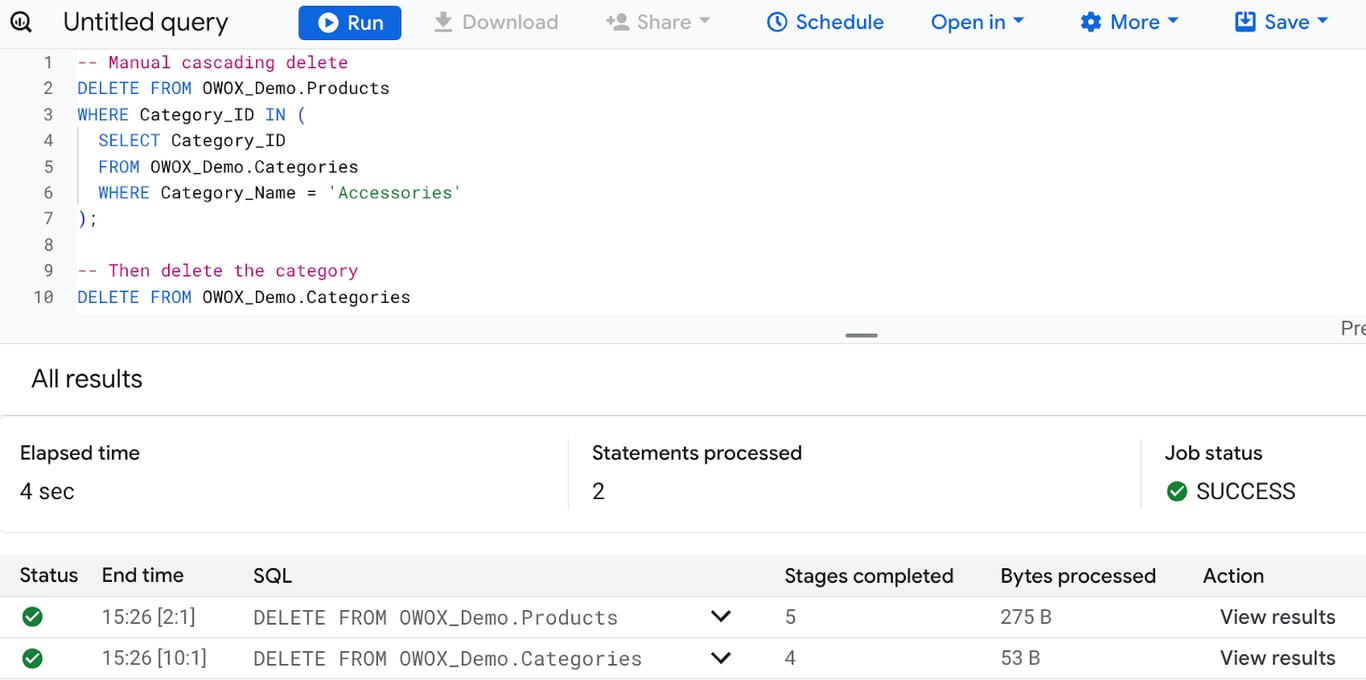The image size is (1366, 680).
Task: Expand the DELETE FROM OWOX_Demo.Products SQL chevron
Action: [720, 617]
